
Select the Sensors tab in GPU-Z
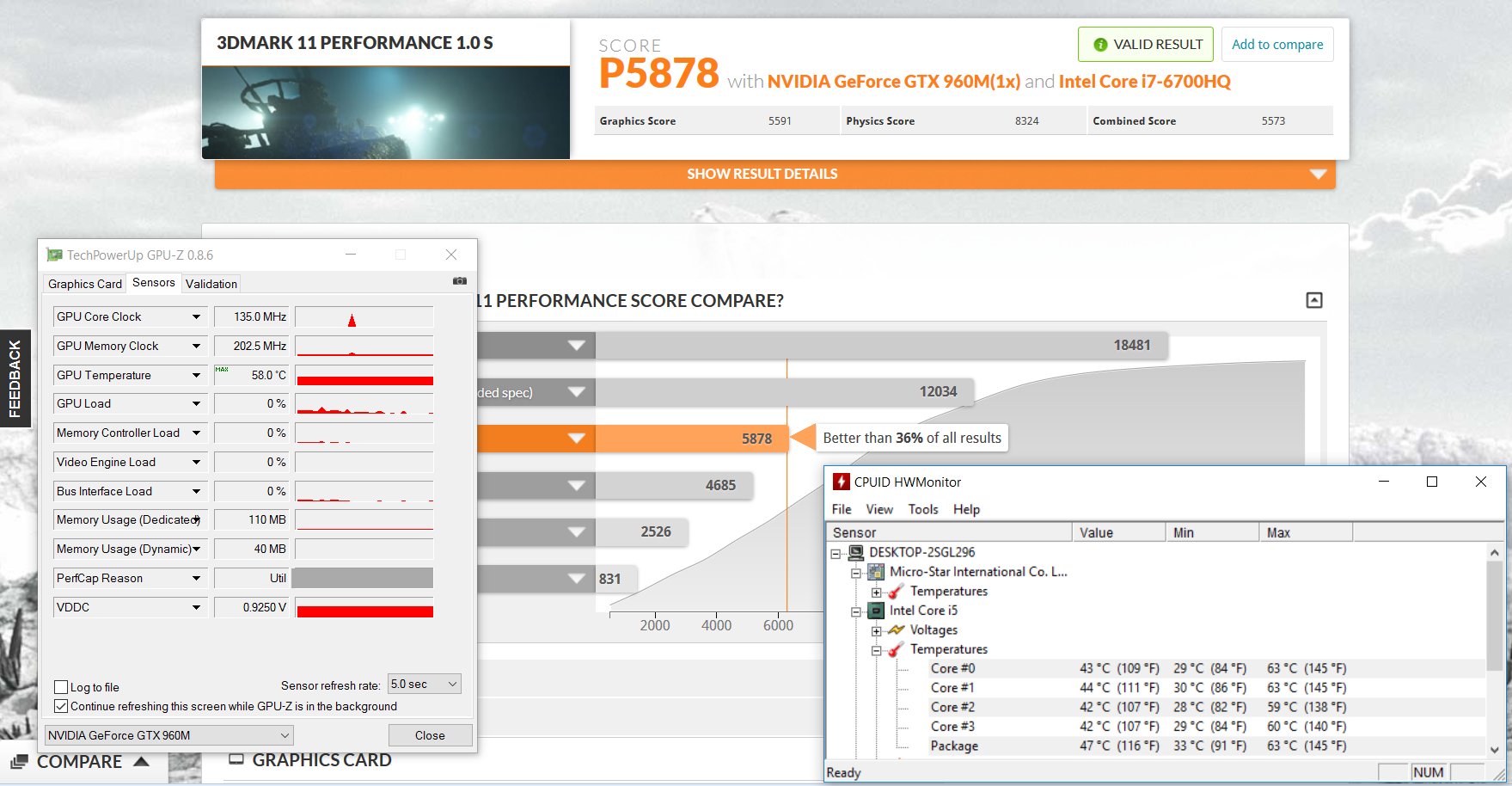pos(154,282)
